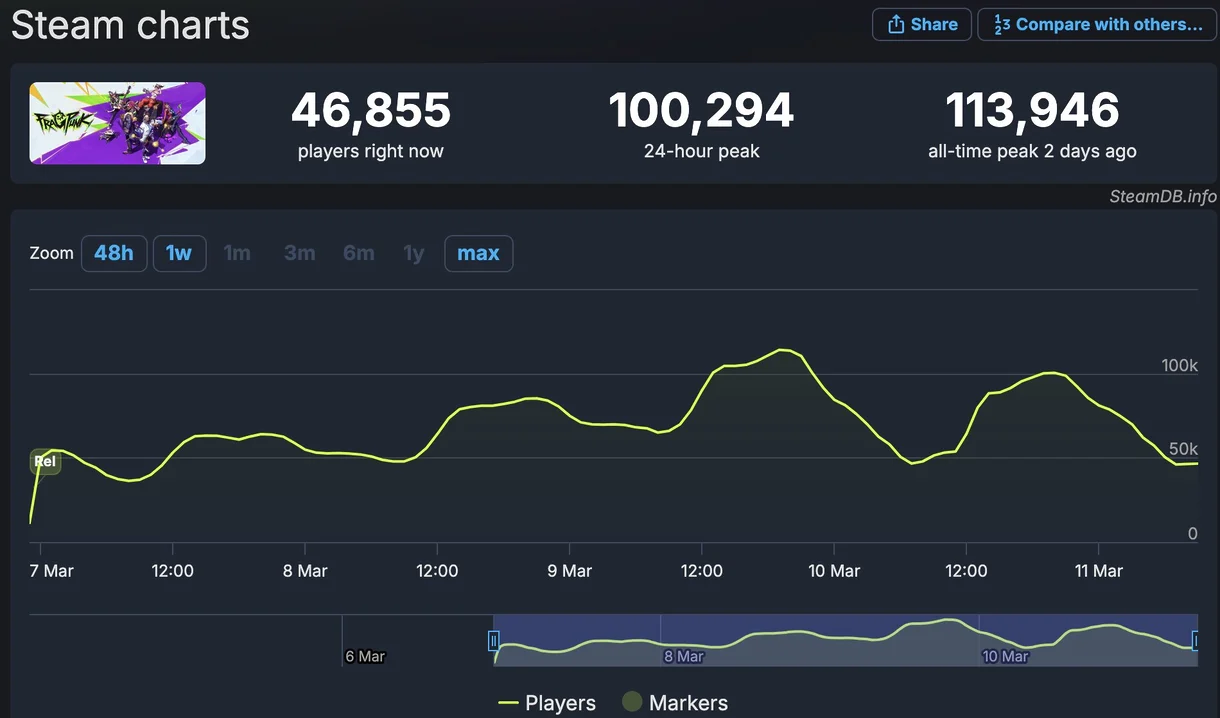Click the all-time peak 2 days ago text

click(1032, 152)
